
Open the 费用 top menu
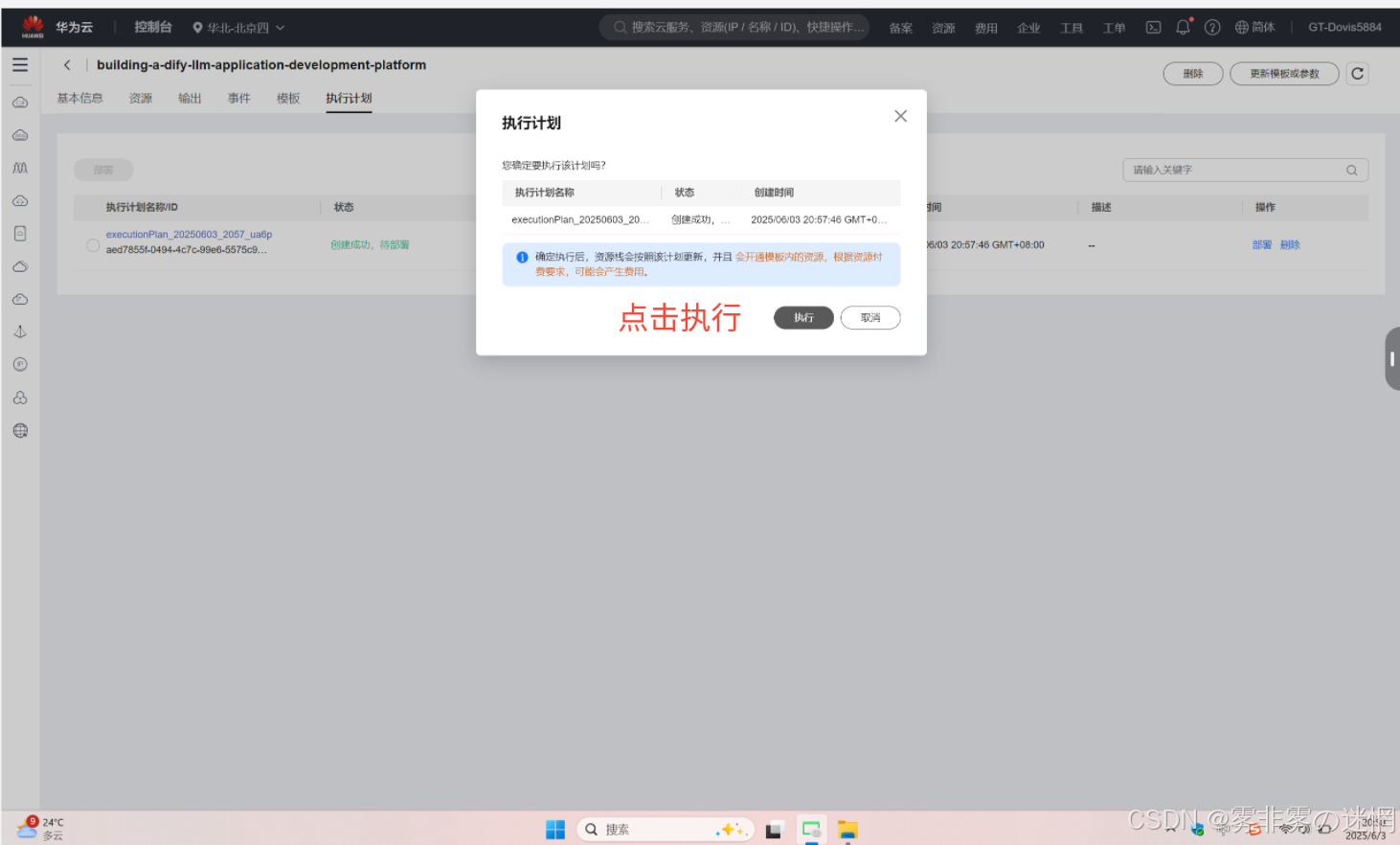coord(986,28)
